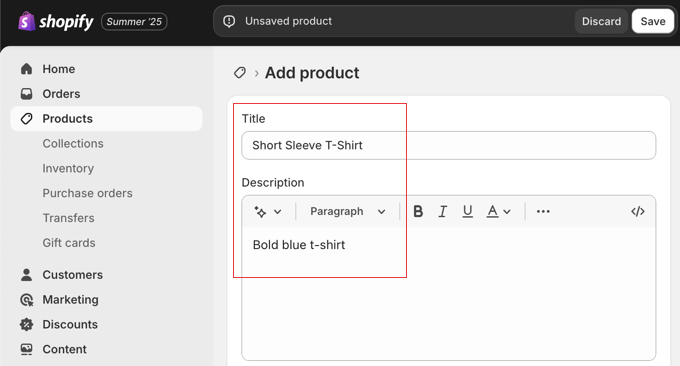Open Gift cards under Products

pos(69,242)
